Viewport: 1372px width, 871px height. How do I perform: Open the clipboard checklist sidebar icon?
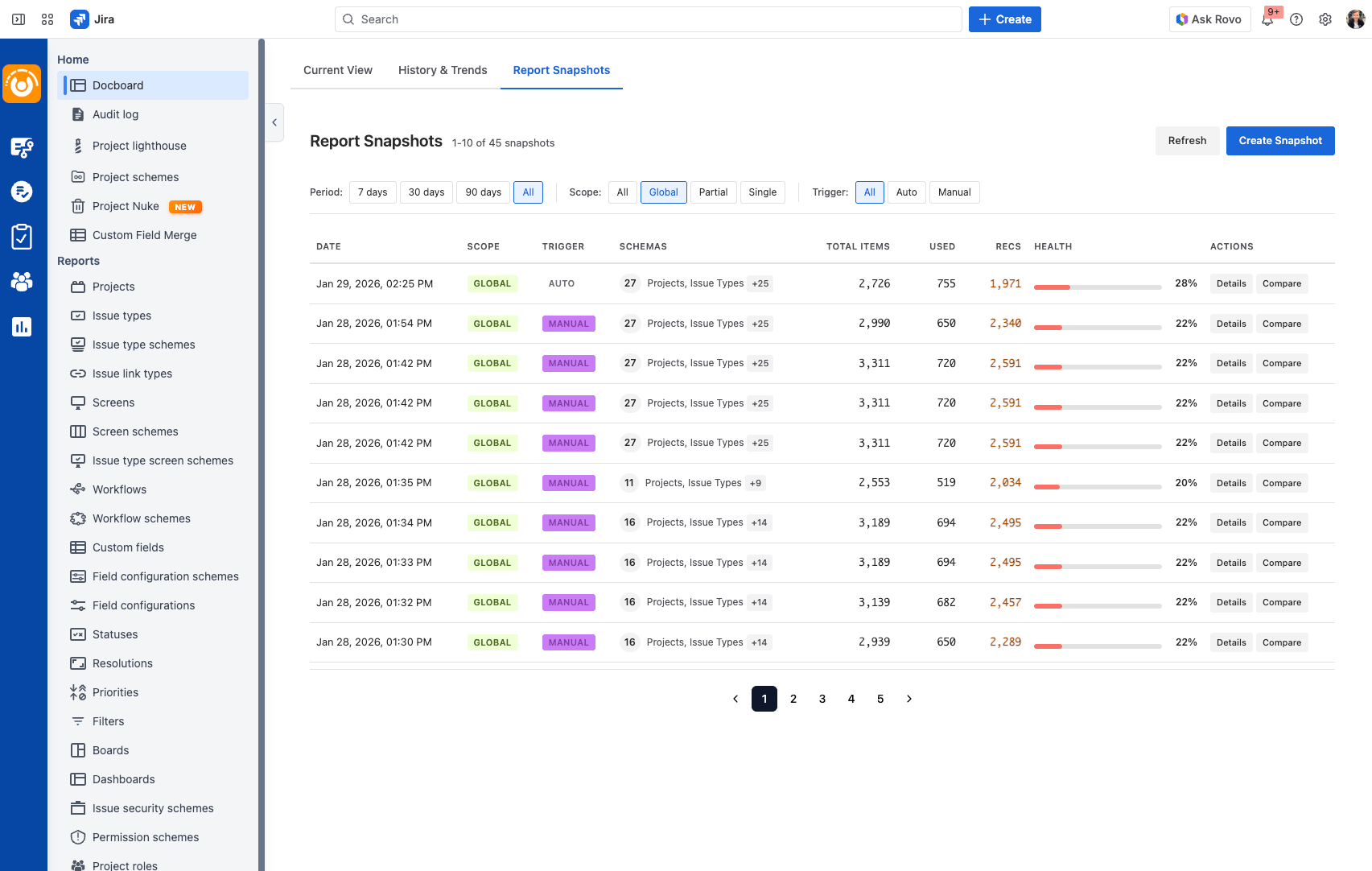(22, 237)
